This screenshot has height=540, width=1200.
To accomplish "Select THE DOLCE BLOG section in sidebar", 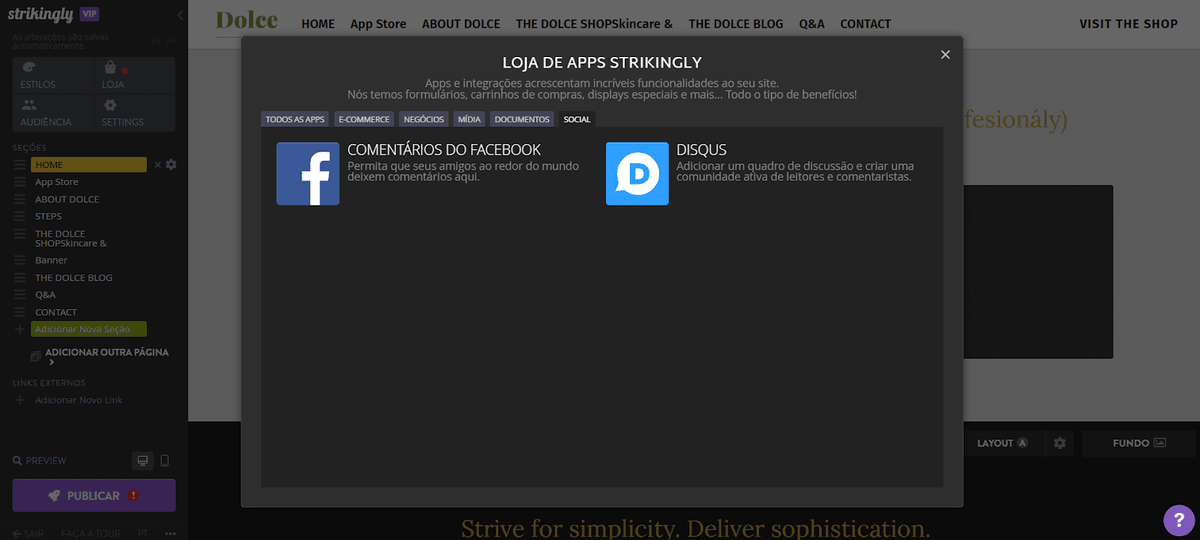I will tap(74, 277).
